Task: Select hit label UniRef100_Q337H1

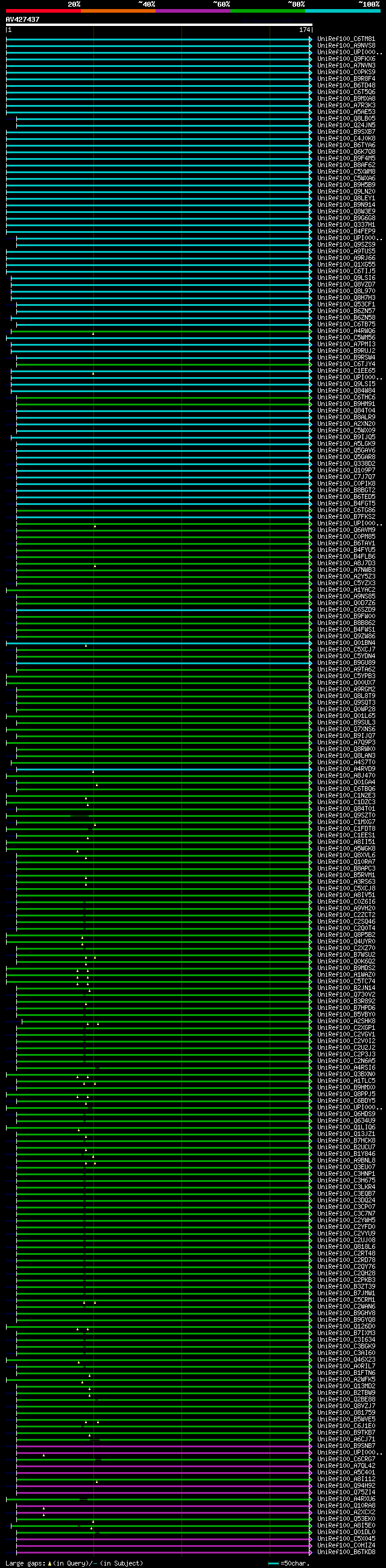Action: 346,225
